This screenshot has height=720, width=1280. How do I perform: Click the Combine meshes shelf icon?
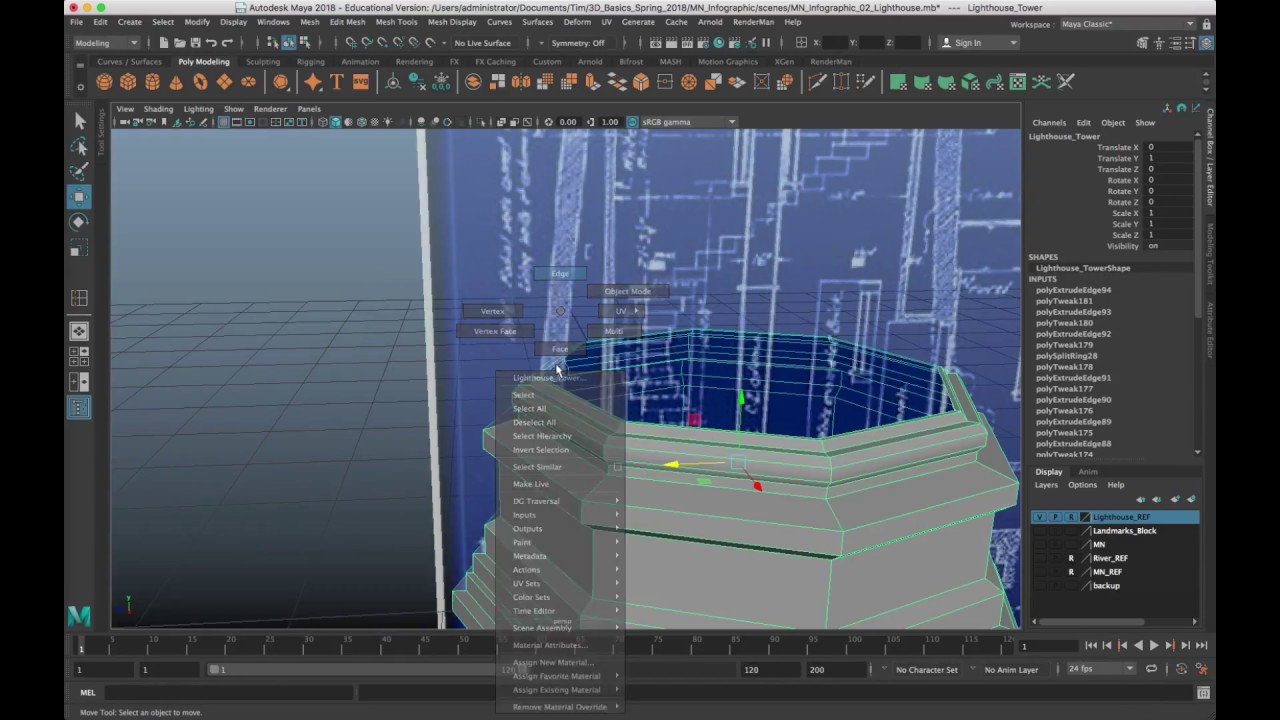click(x=473, y=82)
